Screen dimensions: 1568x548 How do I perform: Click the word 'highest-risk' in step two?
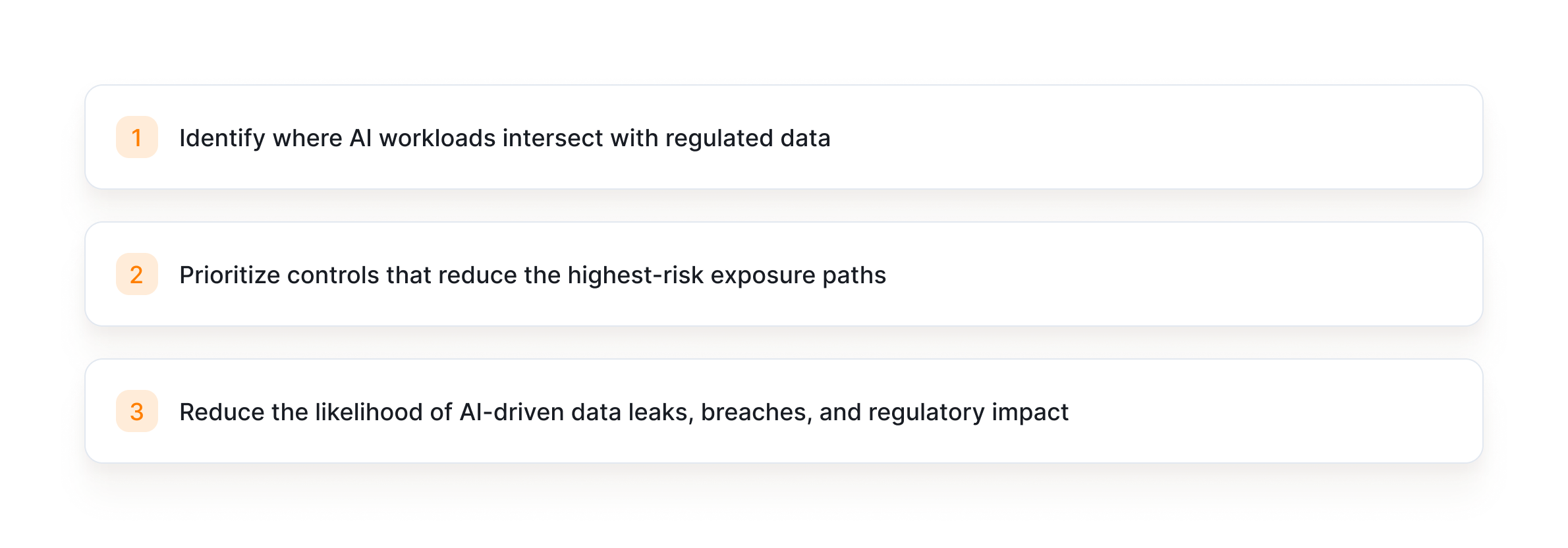(x=635, y=275)
